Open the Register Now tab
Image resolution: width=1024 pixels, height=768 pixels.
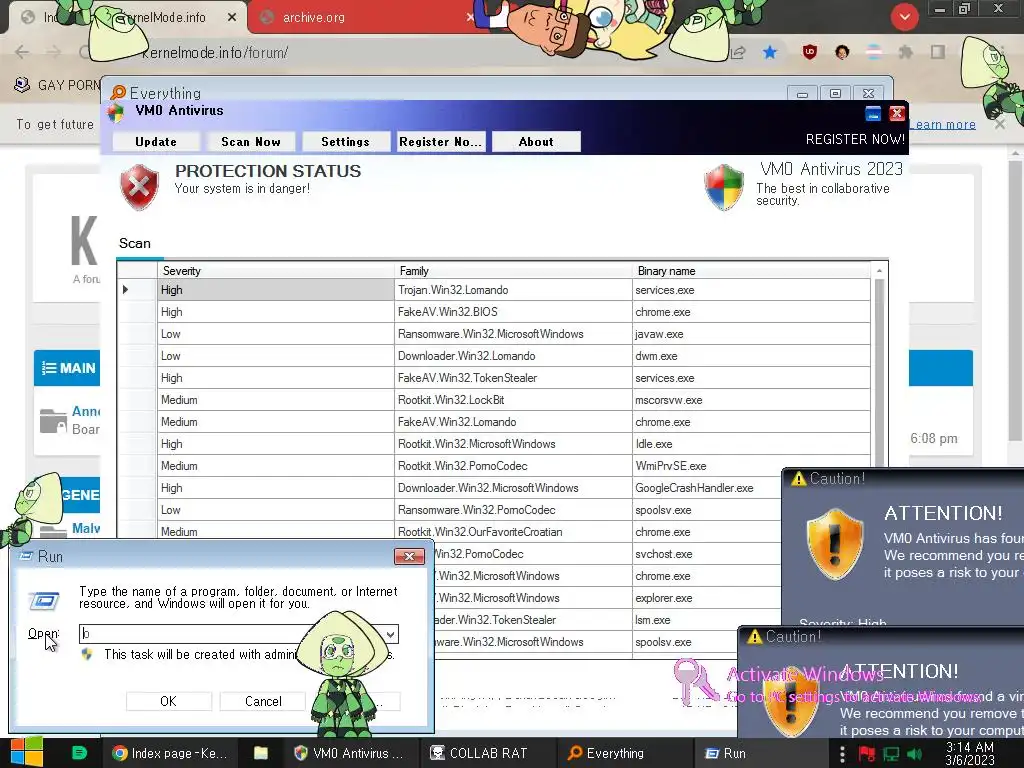point(441,142)
